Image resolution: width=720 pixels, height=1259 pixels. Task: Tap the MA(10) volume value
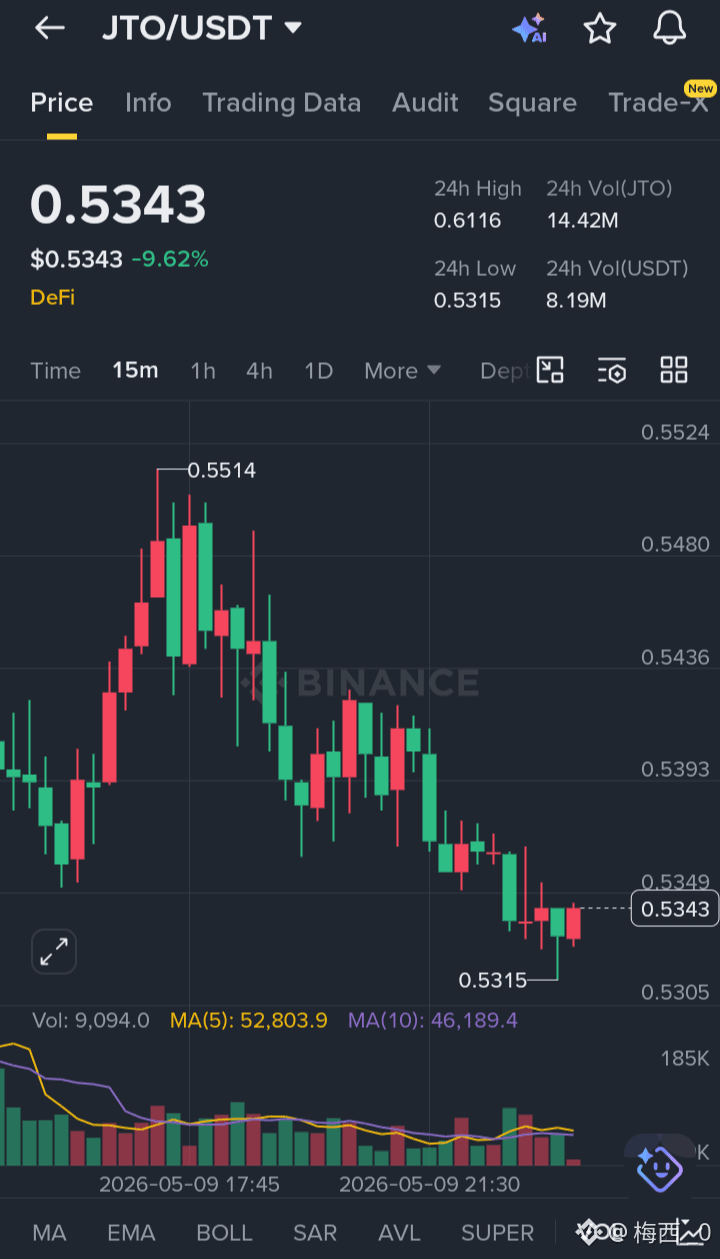[x=433, y=1021]
